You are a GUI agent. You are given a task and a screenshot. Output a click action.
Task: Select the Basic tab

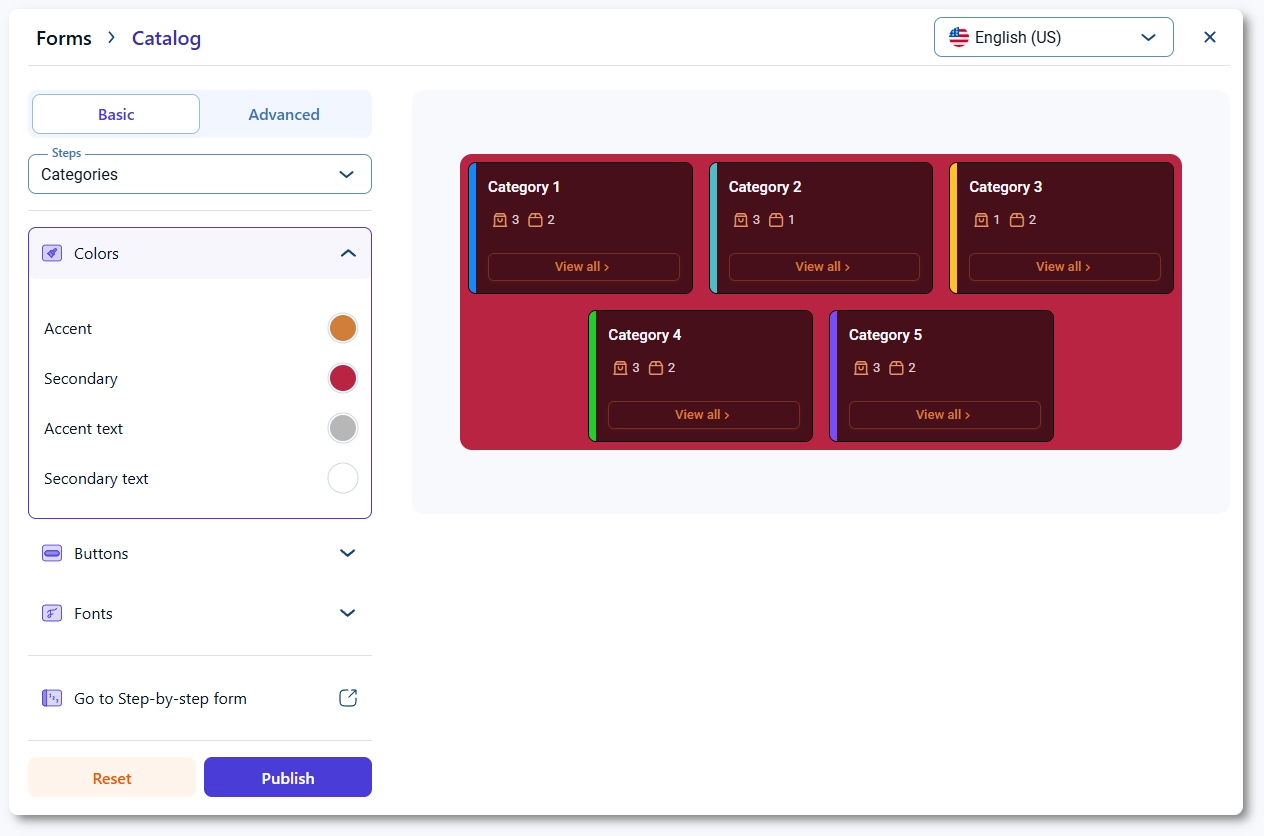tap(116, 115)
